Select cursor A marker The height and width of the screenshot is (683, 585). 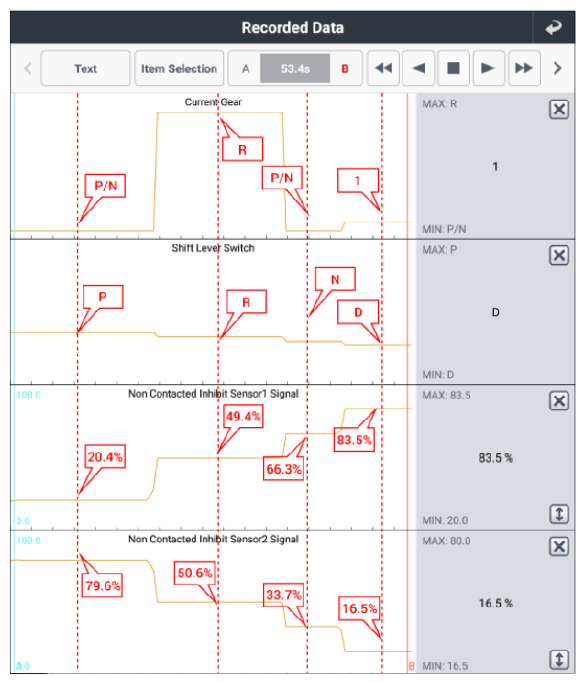pos(246,69)
